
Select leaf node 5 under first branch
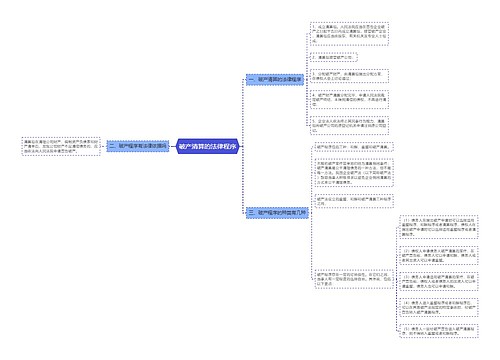tap(349, 125)
